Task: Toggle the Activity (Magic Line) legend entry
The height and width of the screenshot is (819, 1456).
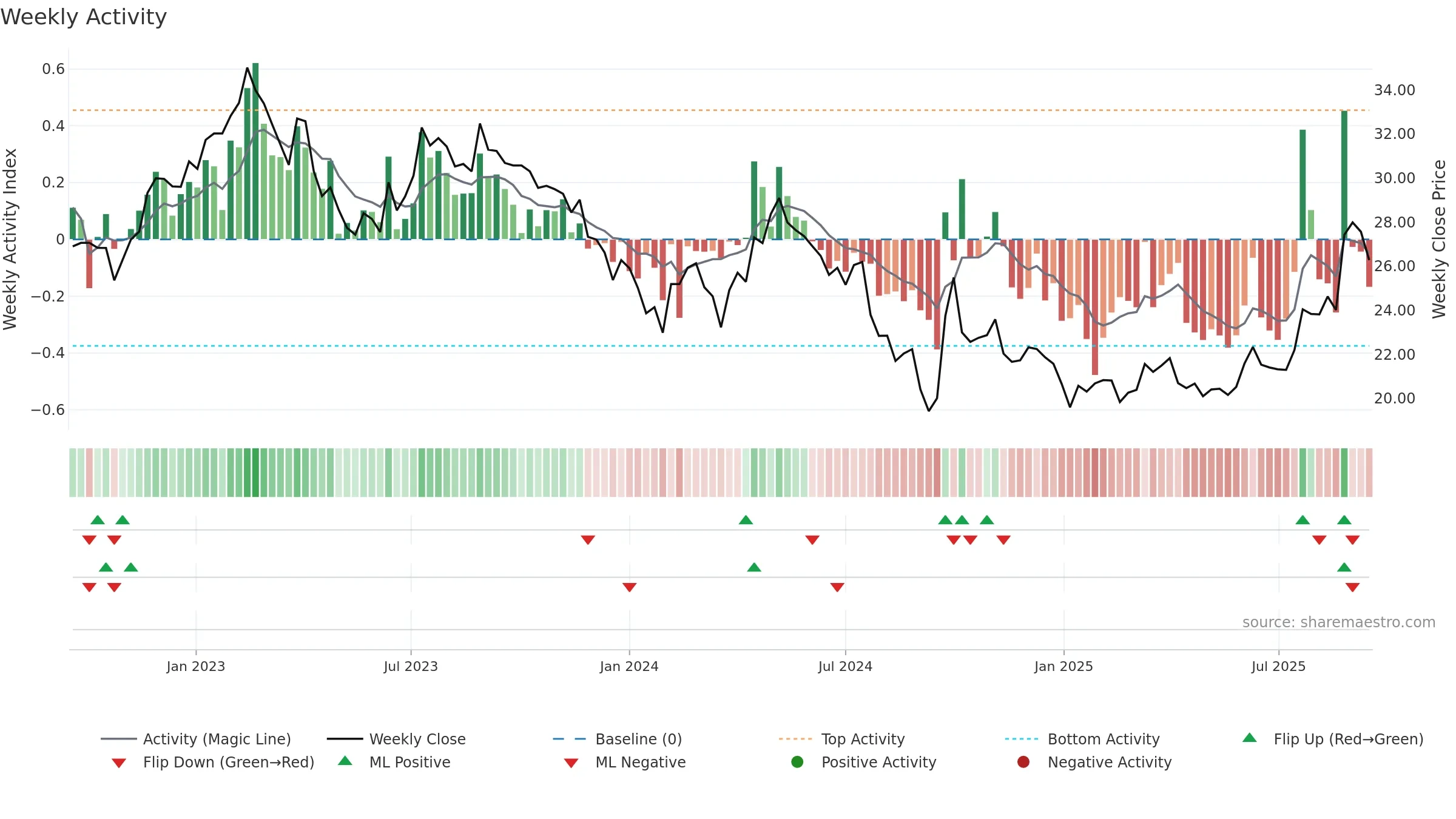Action: pos(196,739)
